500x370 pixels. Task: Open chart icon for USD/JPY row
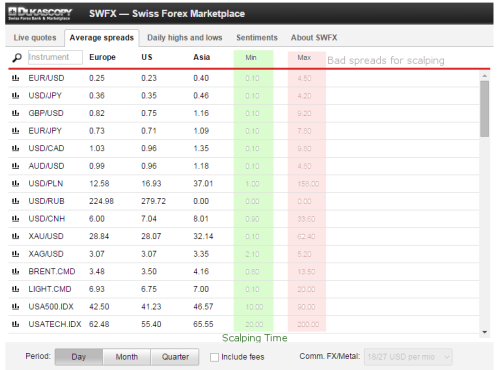pyautogui.click(x=15, y=96)
